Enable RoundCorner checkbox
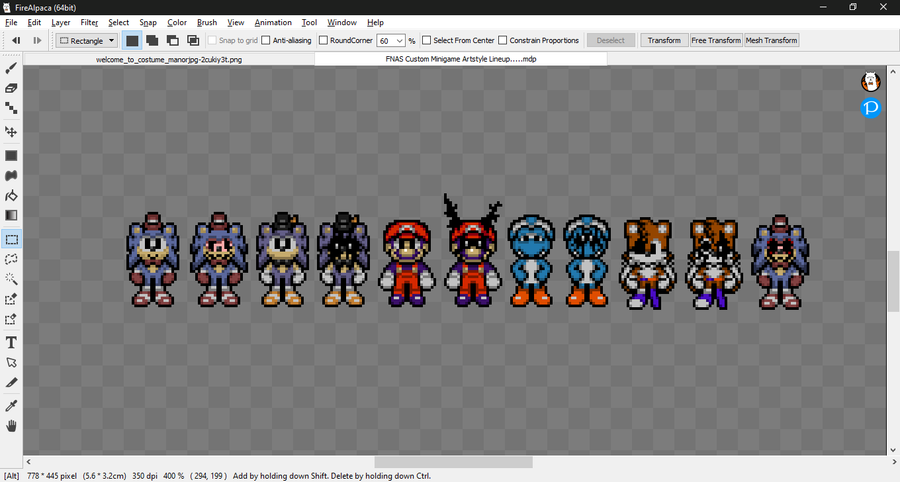Screen dimensions: 900x482 pyautogui.click(x=323, y=40)
